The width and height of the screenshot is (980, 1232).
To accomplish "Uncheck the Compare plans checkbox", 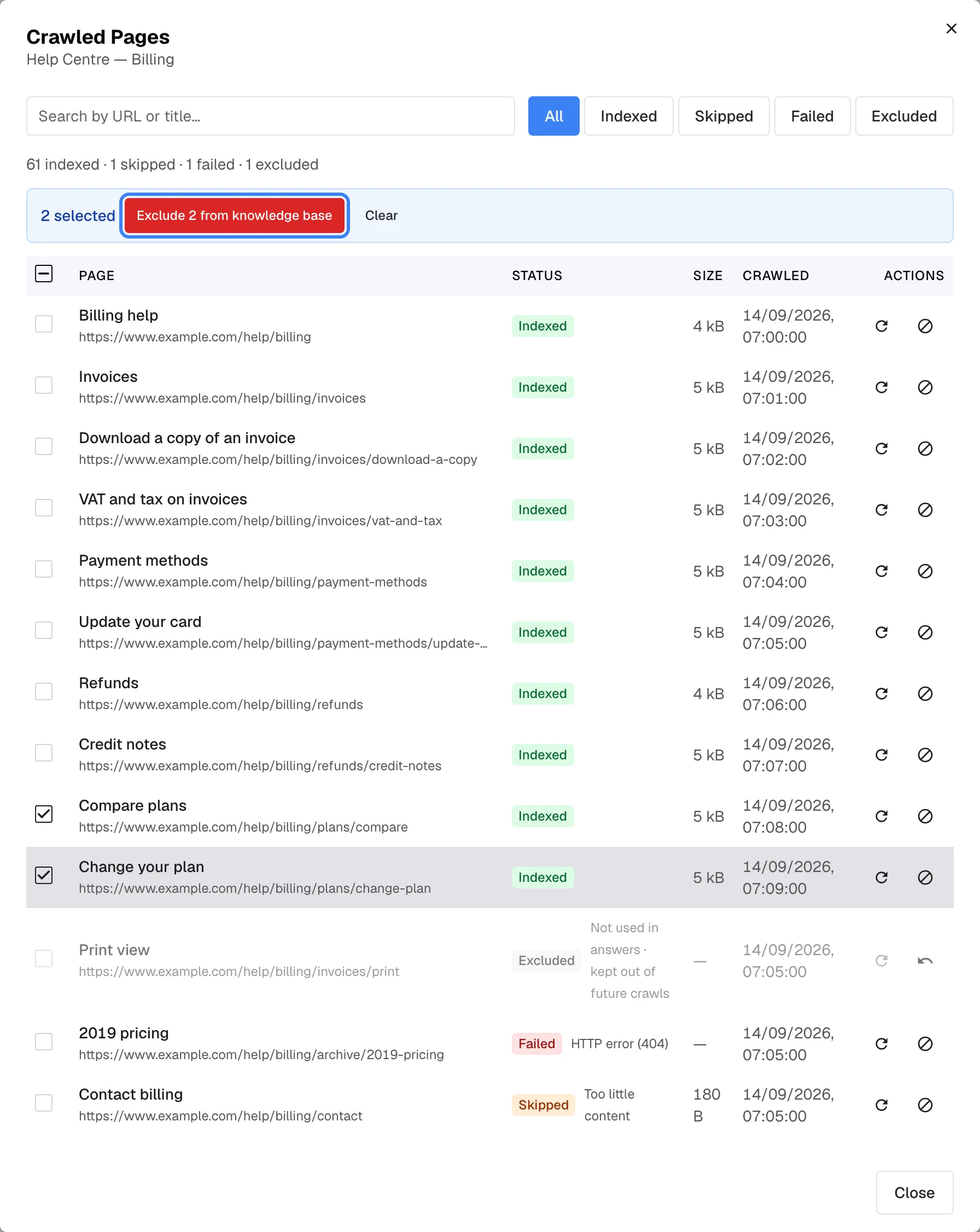I will click(44, 813).
